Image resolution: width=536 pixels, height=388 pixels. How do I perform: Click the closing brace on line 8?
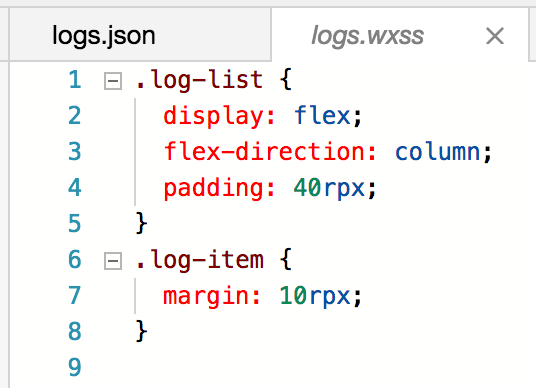(x=142, y=331)
